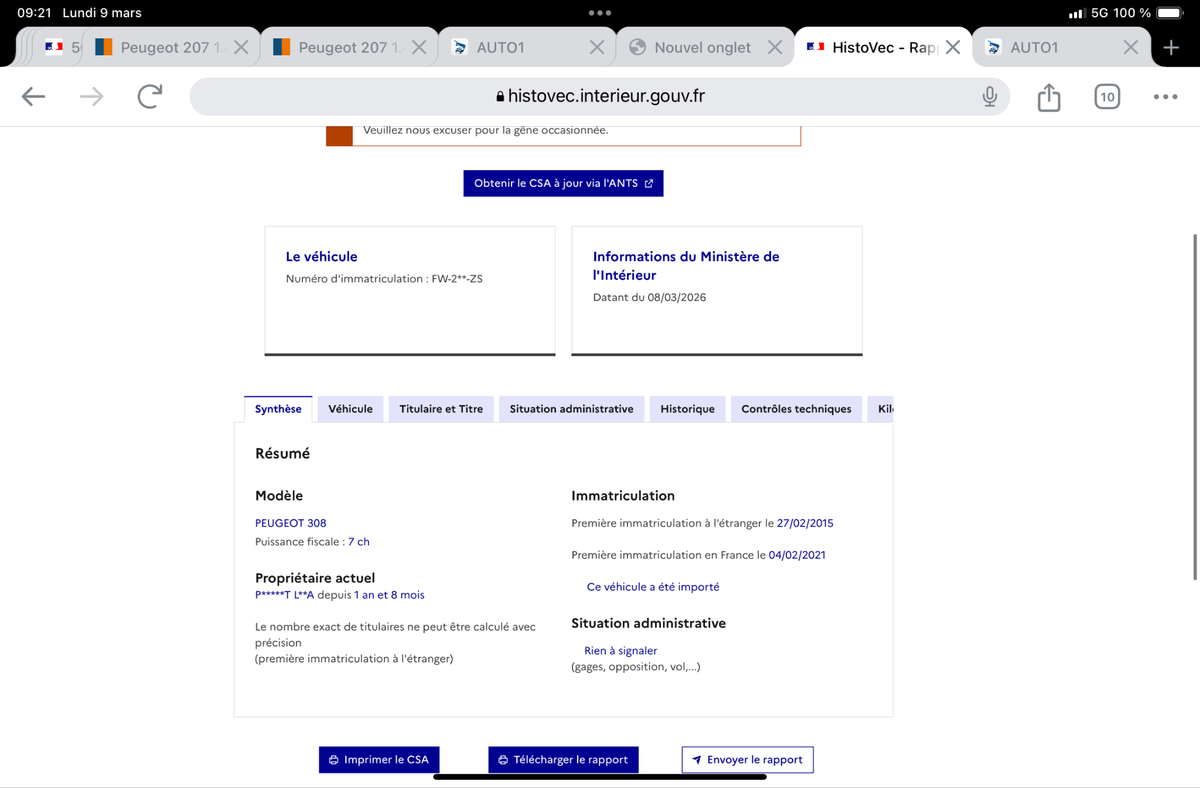Click the 7 ch fiscal power value
The image size is (1200, 788).
pos(359,542)
